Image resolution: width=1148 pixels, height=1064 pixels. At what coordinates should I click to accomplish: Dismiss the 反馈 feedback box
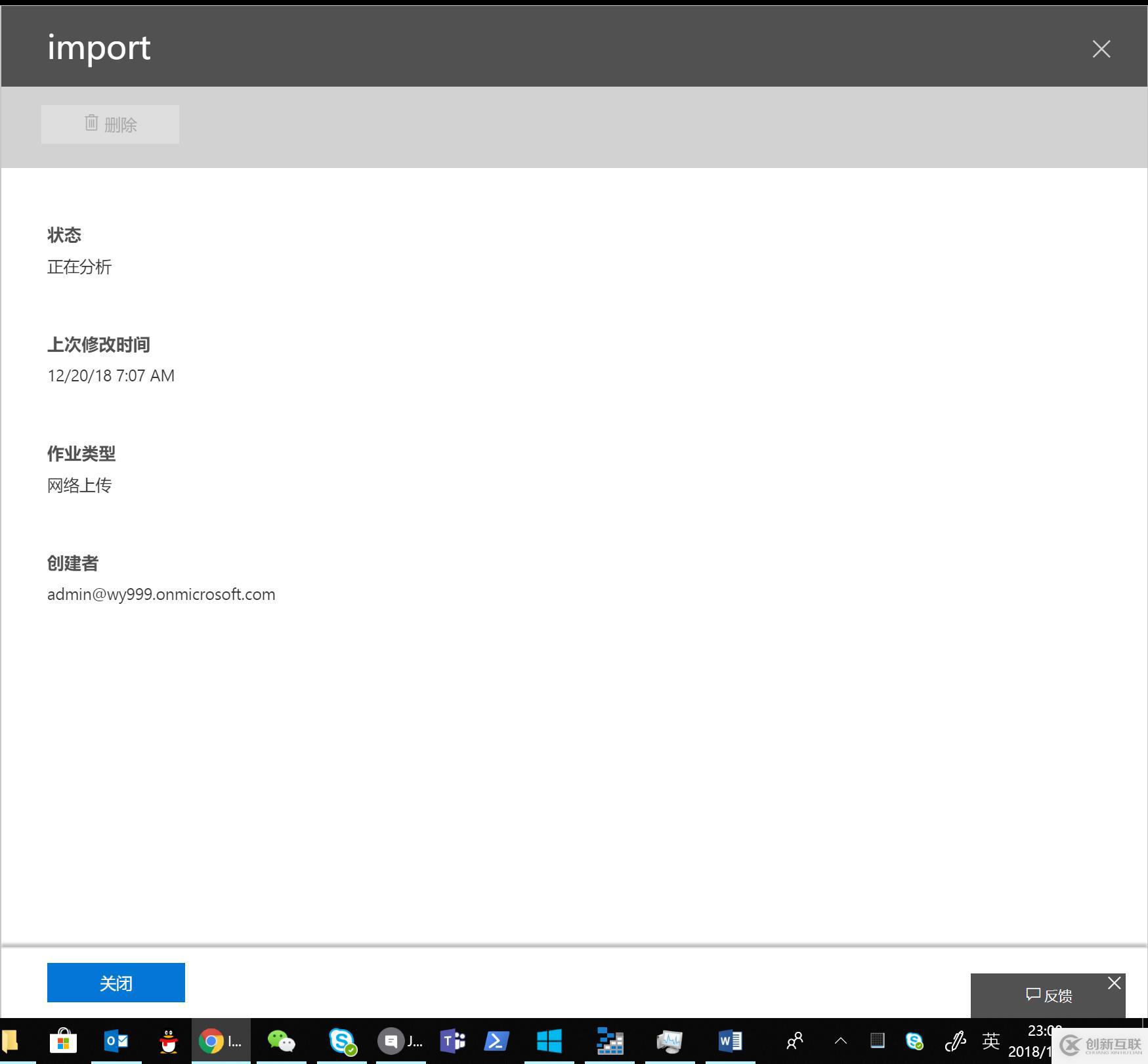[x=1114, y=983]
